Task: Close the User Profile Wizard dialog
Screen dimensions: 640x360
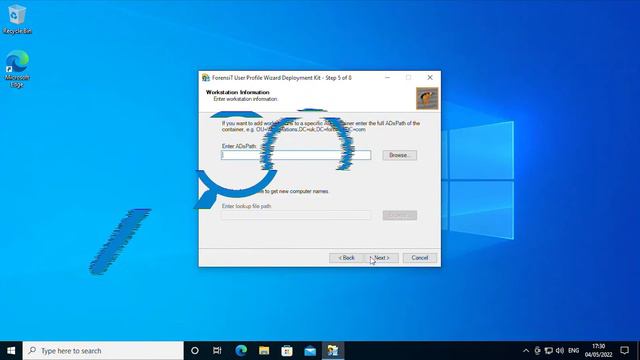Action: pos(430,78)
